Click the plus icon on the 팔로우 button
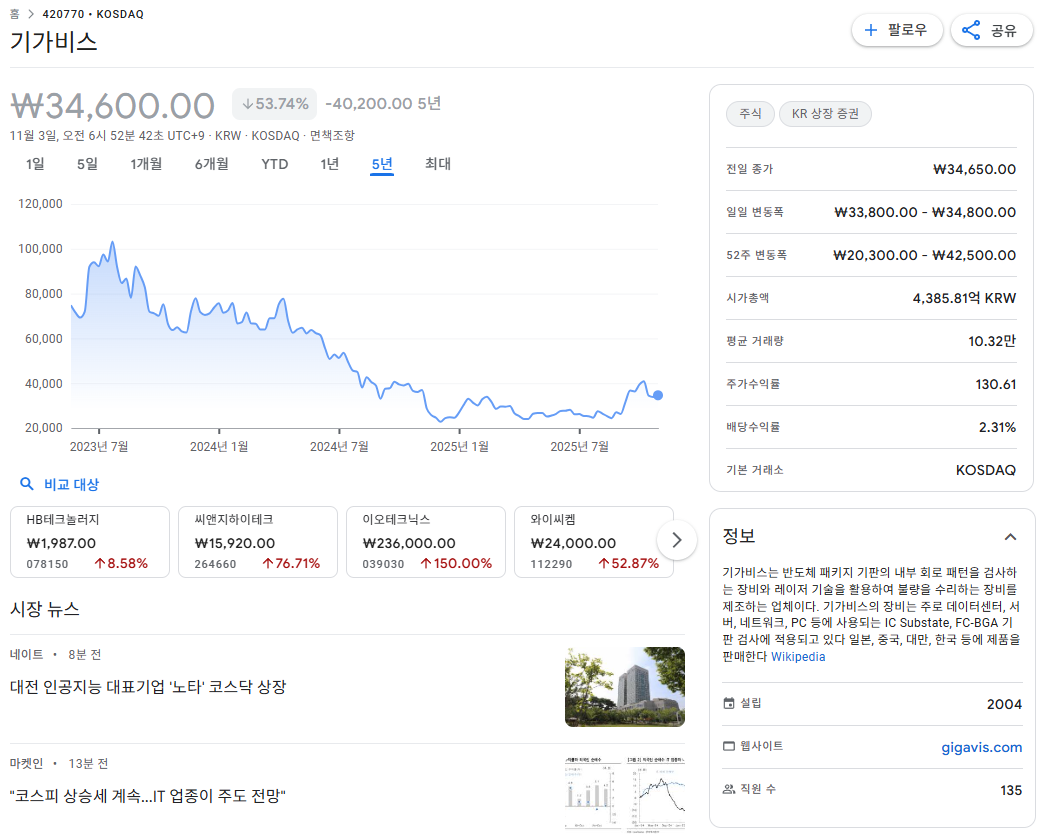 [x=871, y=30]
